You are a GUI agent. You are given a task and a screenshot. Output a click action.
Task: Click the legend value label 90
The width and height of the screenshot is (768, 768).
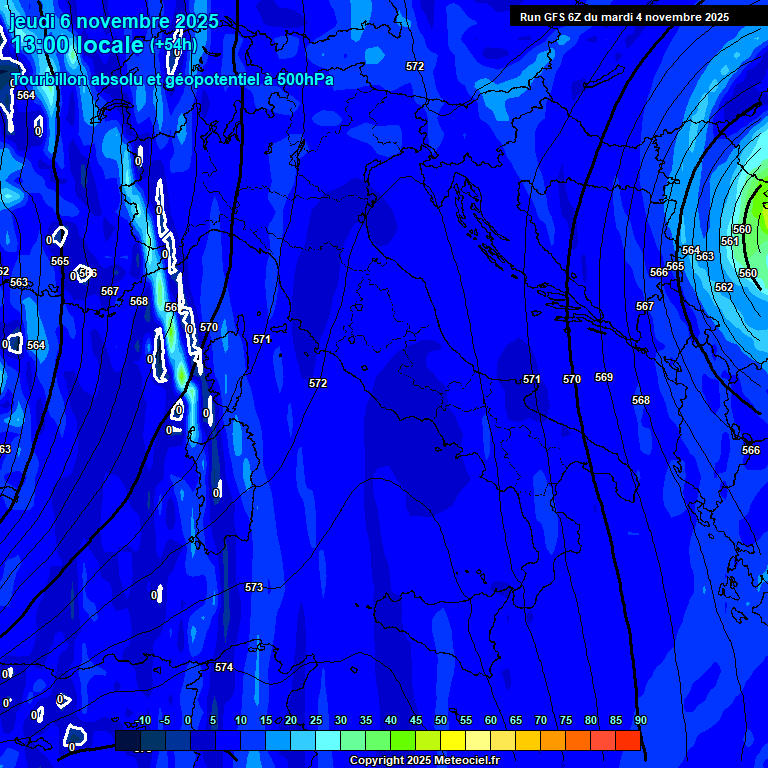coord(640,721)
